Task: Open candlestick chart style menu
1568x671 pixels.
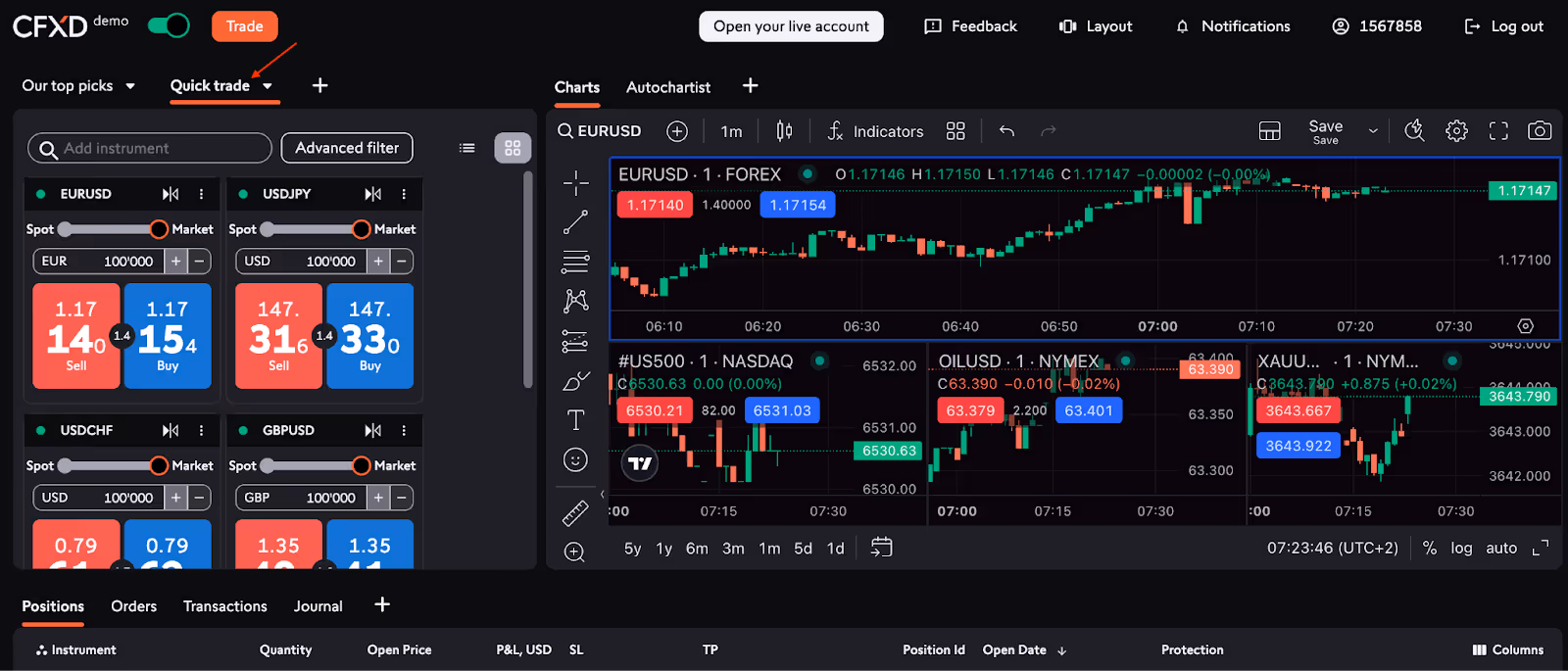Action: [x=784, y=131]
